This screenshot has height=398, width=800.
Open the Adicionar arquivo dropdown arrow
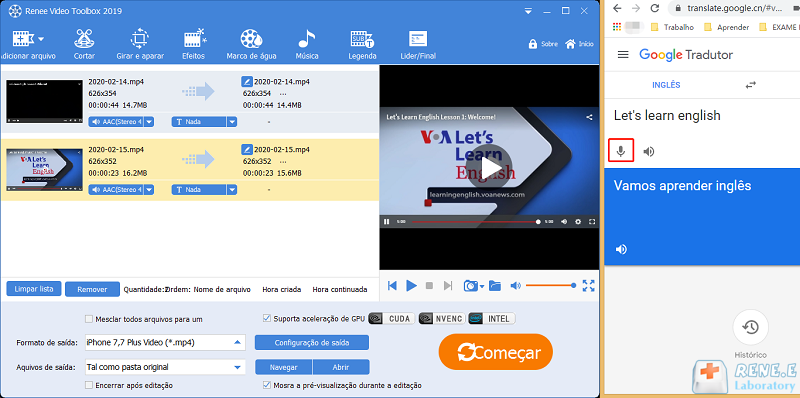[x=41, y=39]
